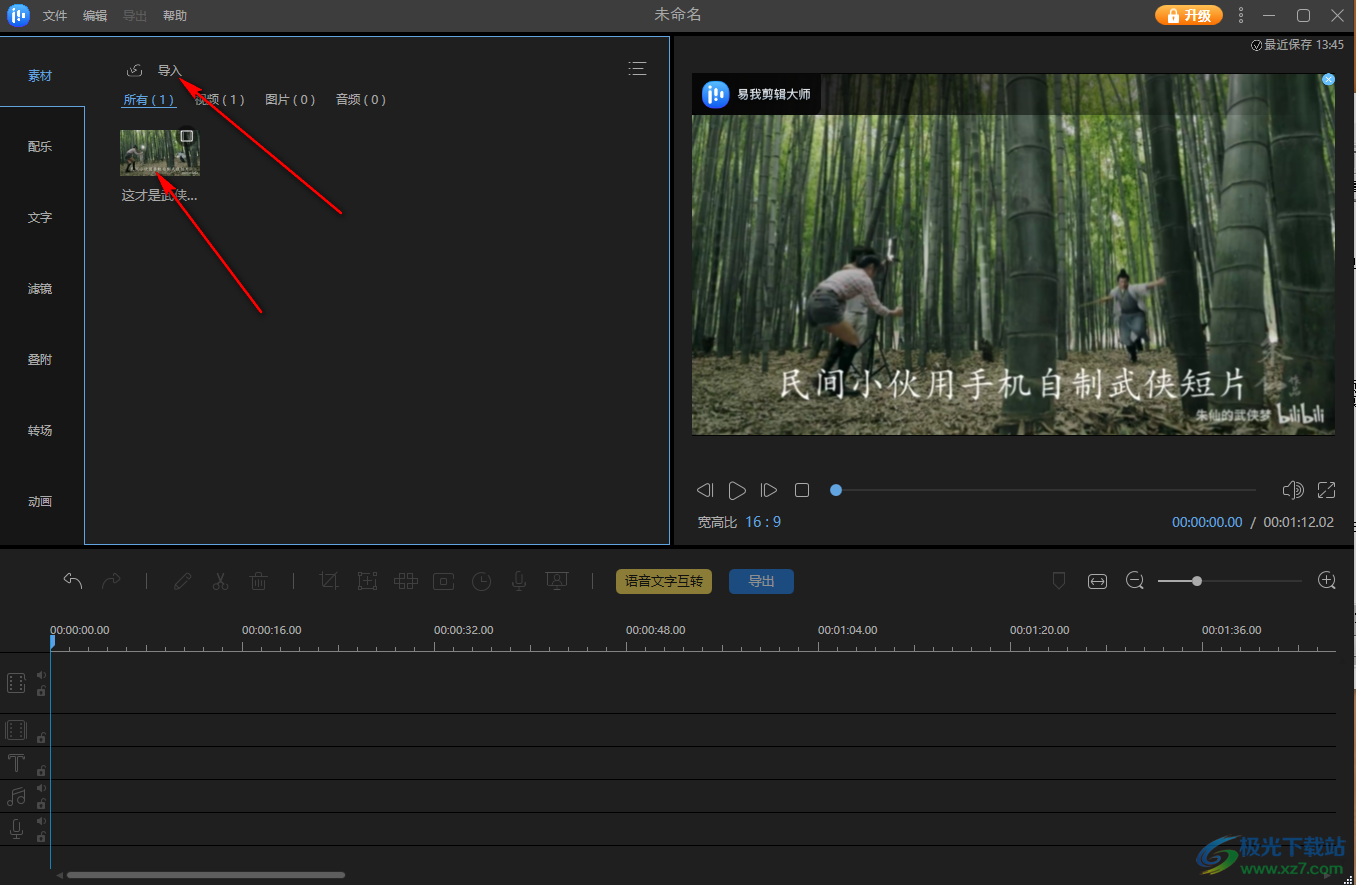The image size is (1356, 885).
Task: Click the music track note icon
Action: pyautogui.click(x=16, y=796)
